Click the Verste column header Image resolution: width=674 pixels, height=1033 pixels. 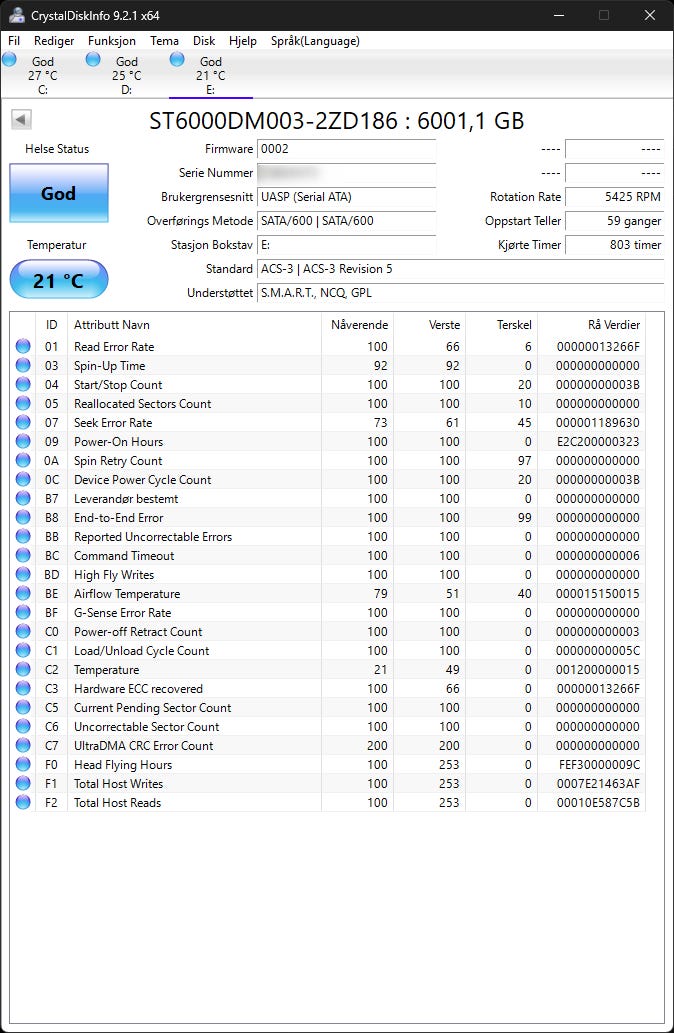pos(430,325)
